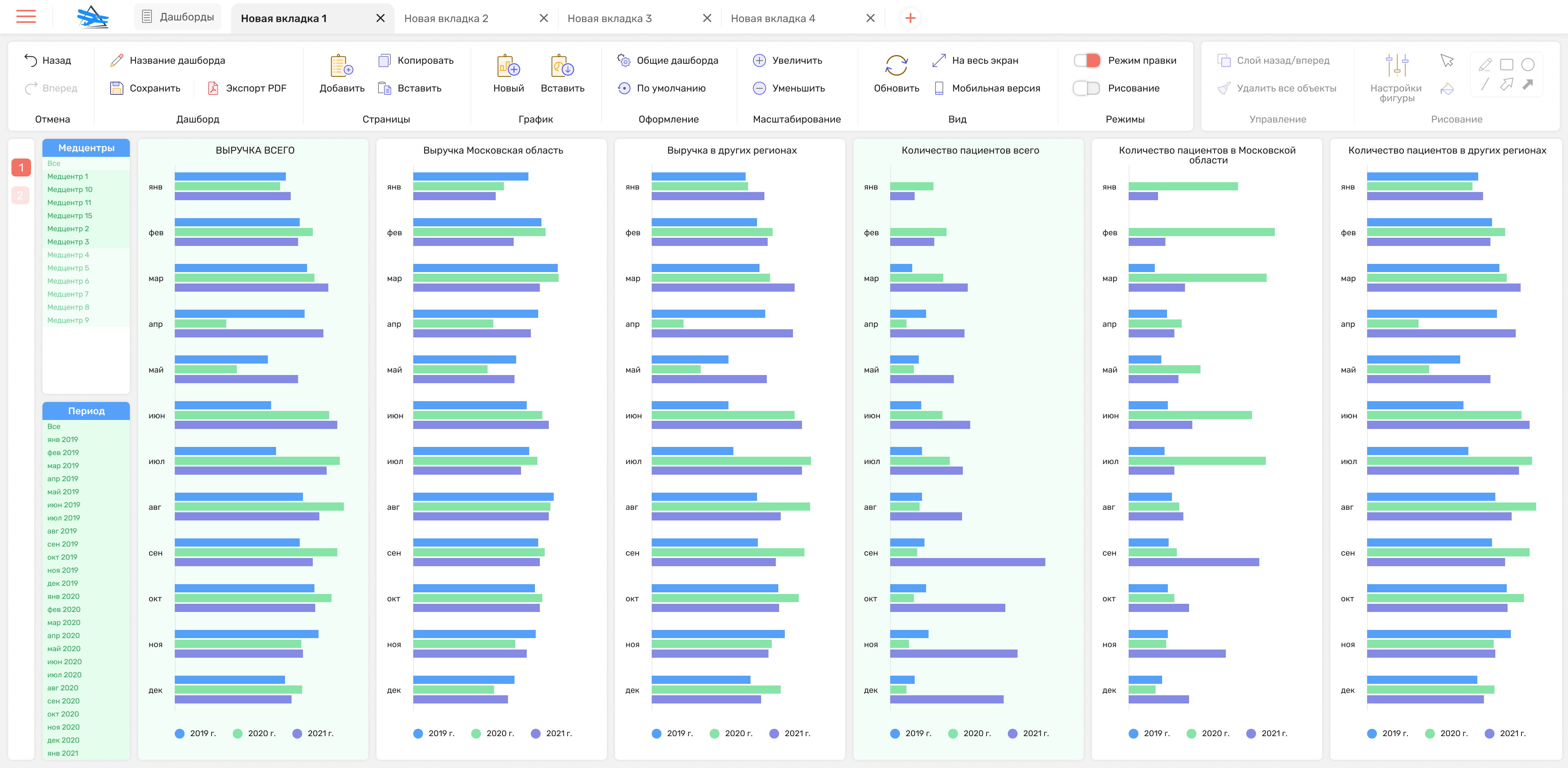Screen dimensions: 1568x768
Task: Click the Refresh (Обновить) icon
Action: click(x=896, y=65)
